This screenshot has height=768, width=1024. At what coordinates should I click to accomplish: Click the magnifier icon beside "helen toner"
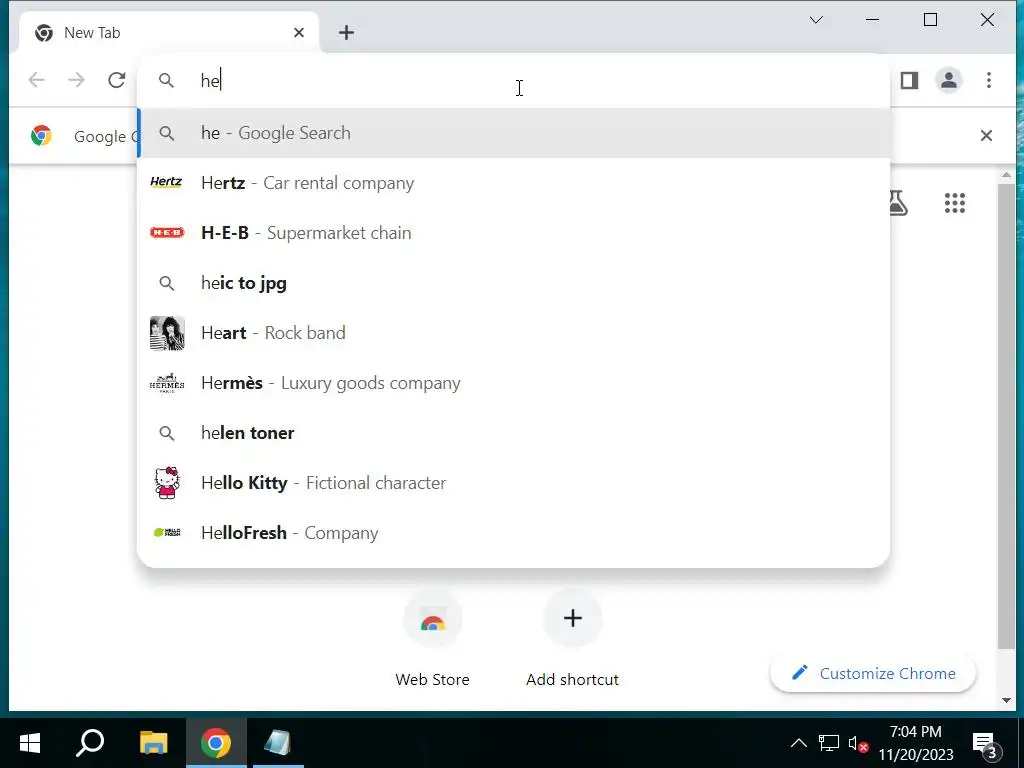click(167, 433)
